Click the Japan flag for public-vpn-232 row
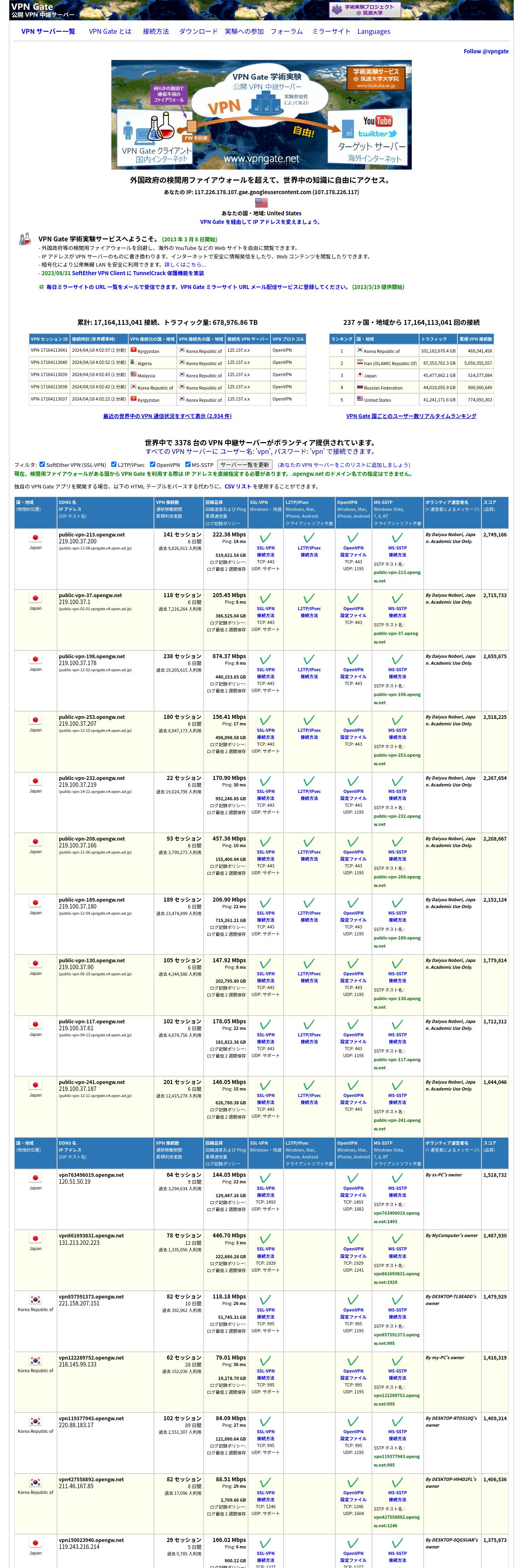This screenshot has height=1568, width=523. (35, 781)
